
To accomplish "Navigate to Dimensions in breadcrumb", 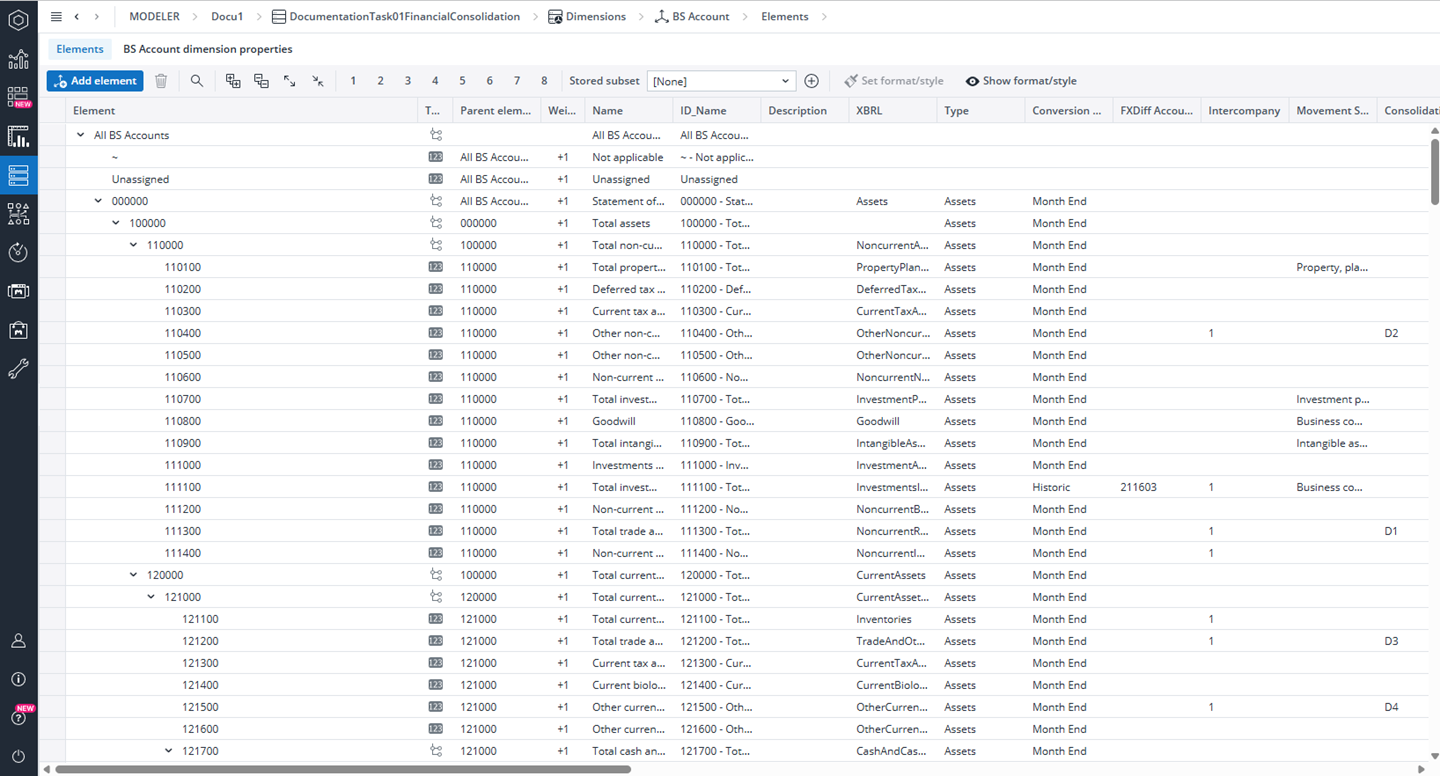I will click(595, 16).
